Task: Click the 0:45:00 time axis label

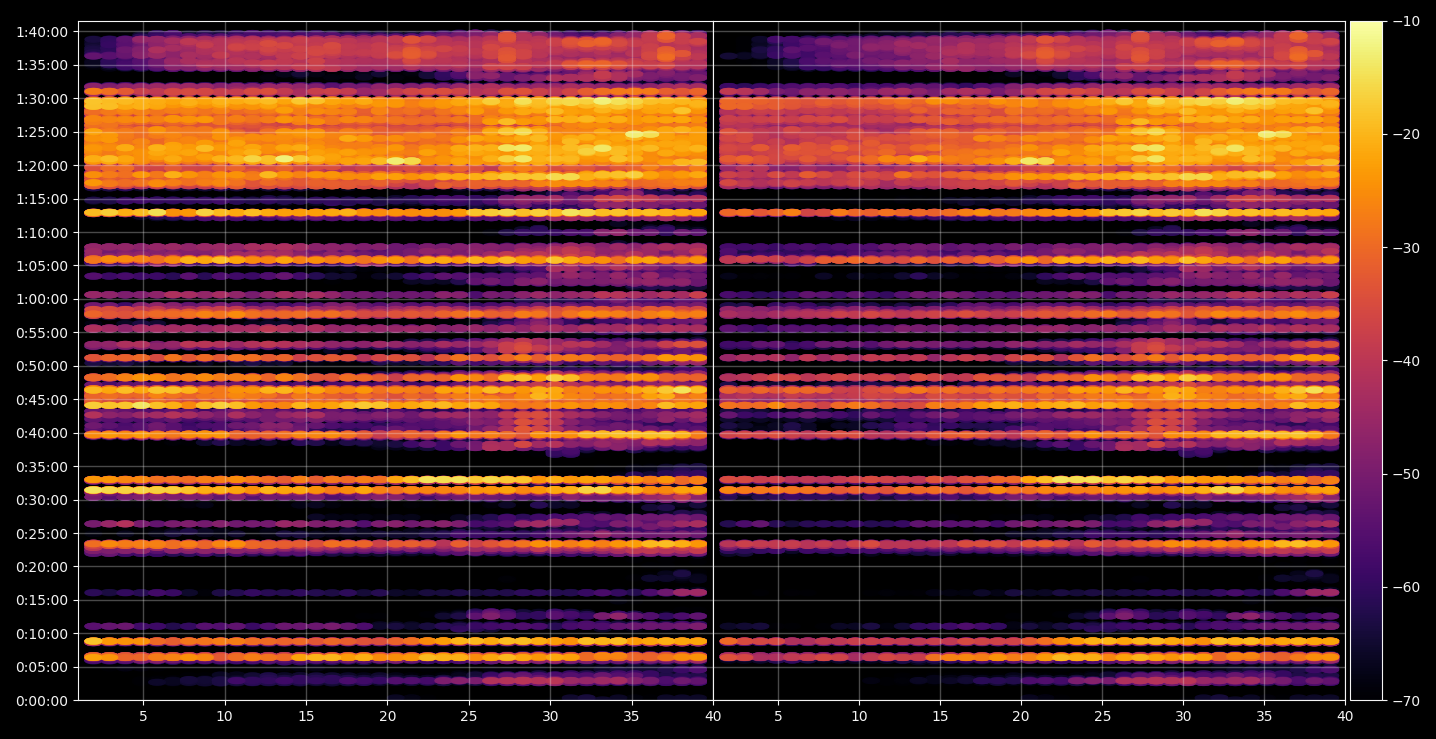Action: point(42,400)
